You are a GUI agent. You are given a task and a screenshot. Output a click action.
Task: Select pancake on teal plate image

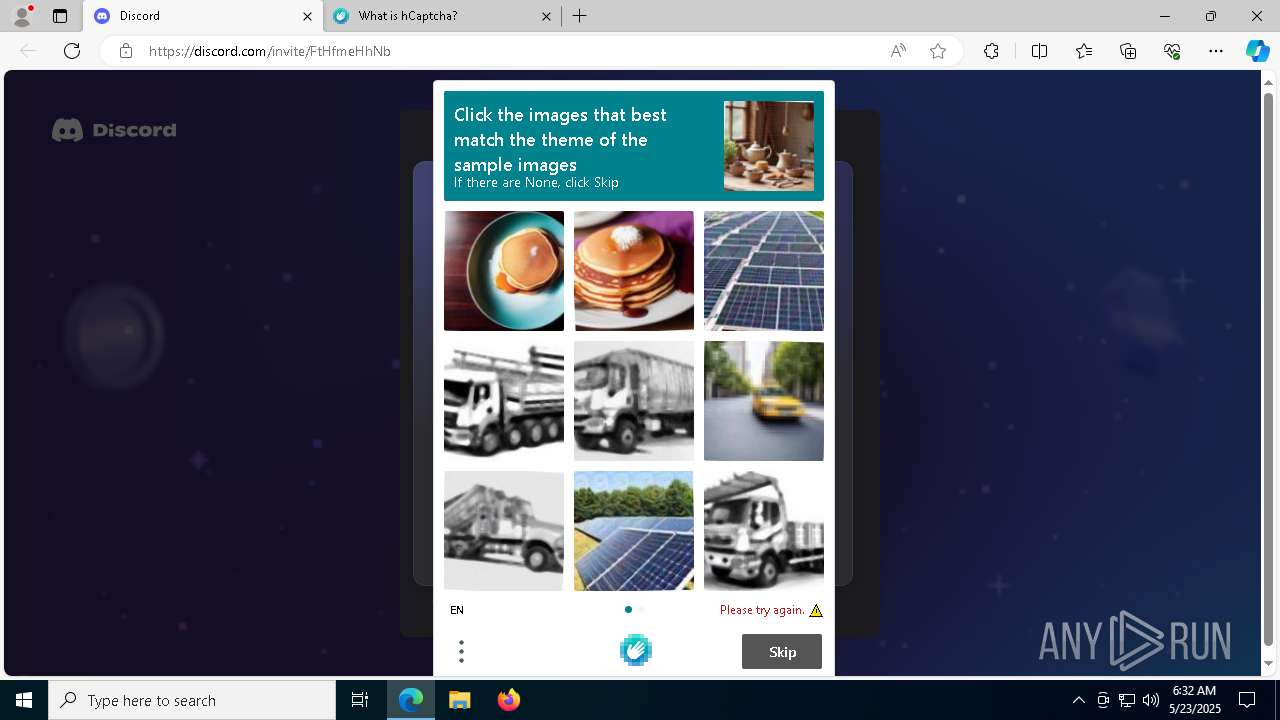504,271
